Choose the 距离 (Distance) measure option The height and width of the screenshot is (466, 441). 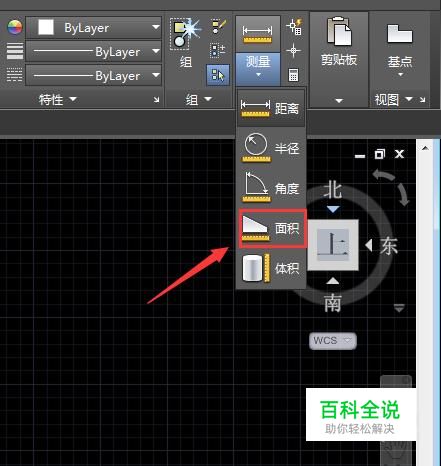(x=271, y=108)
